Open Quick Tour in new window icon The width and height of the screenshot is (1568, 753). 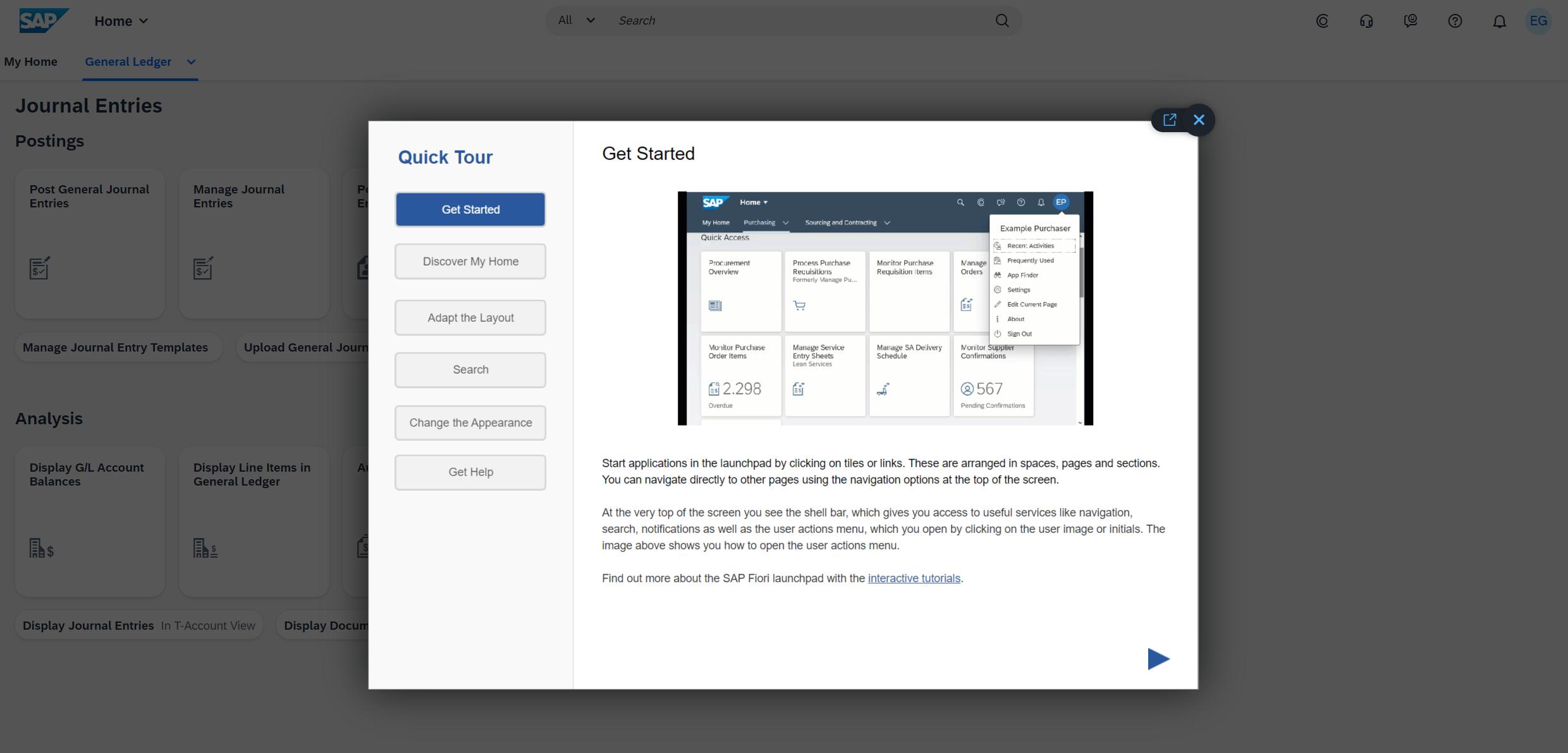pos(1170,119)
